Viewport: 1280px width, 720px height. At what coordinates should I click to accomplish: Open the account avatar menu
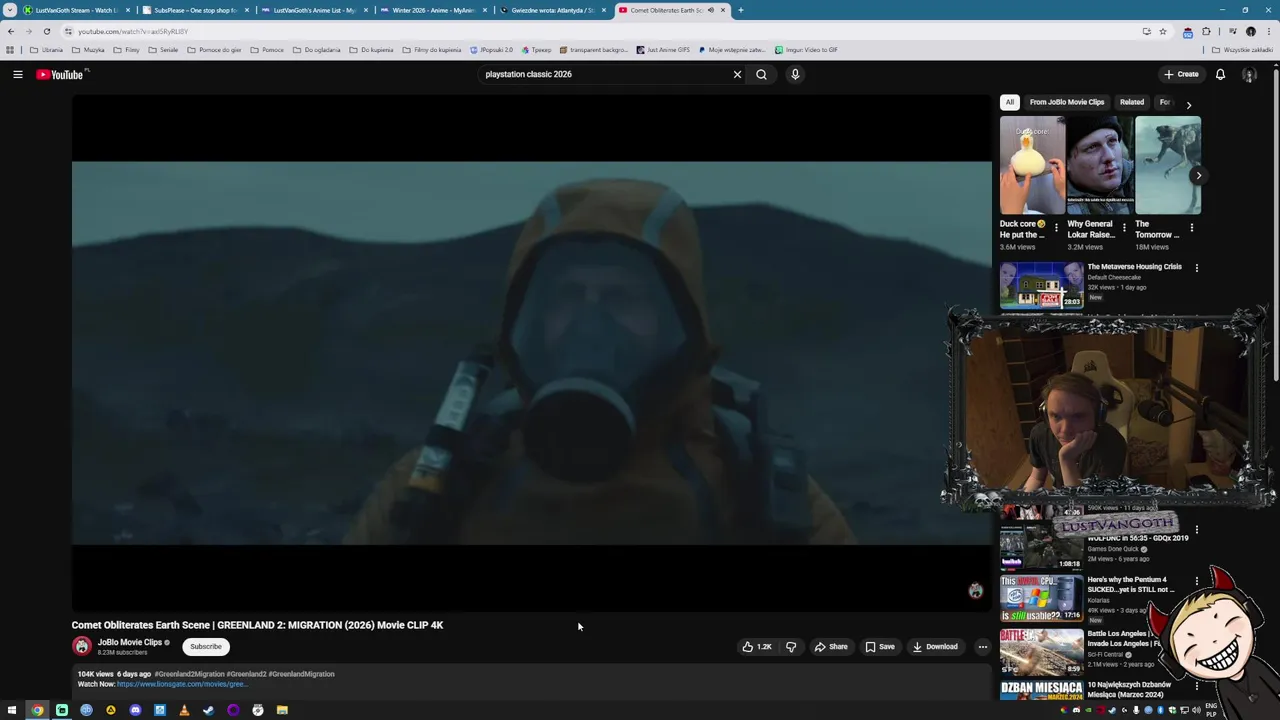coord(1249,74)
